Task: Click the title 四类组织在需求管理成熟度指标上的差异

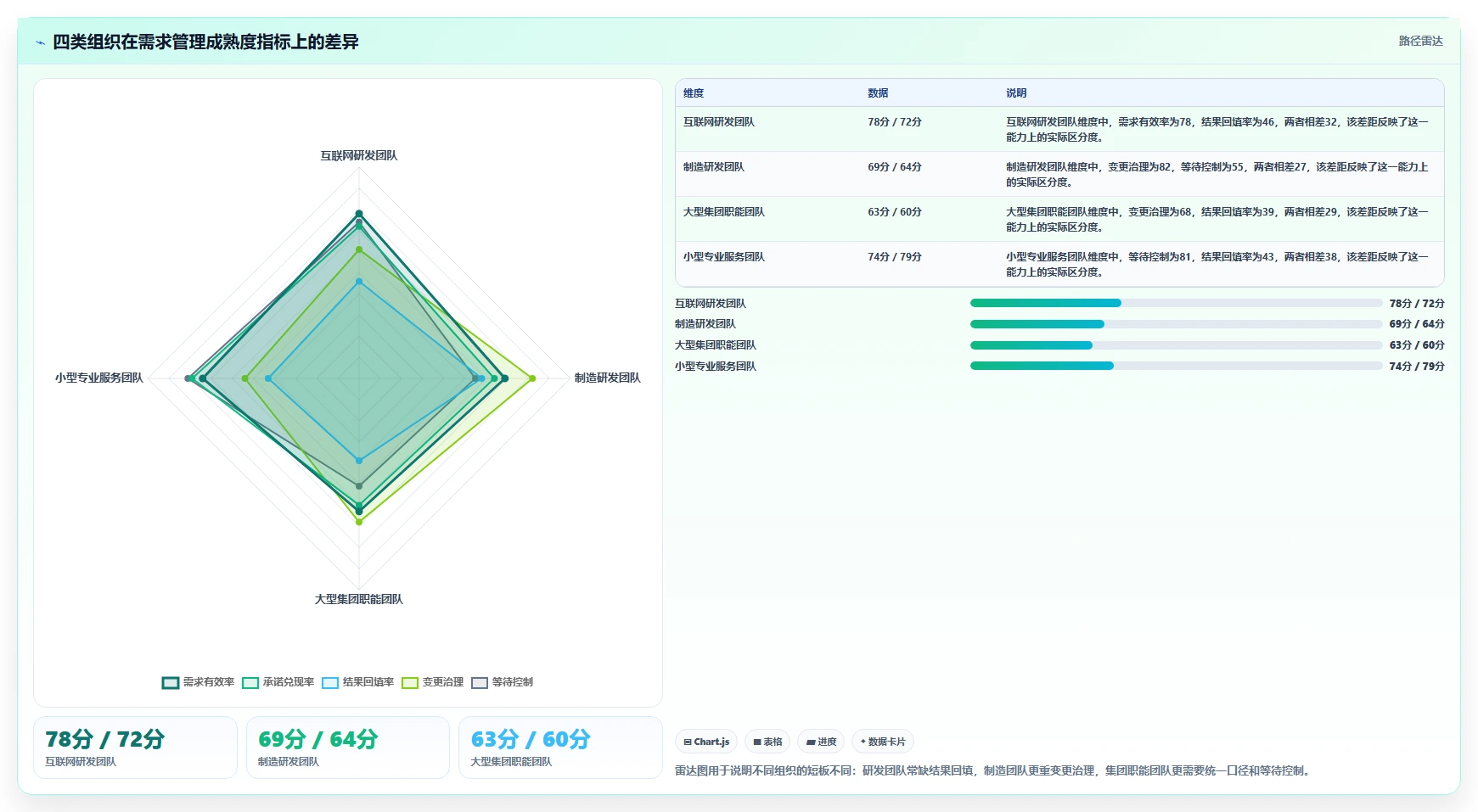Action: (x=205, y=42)
